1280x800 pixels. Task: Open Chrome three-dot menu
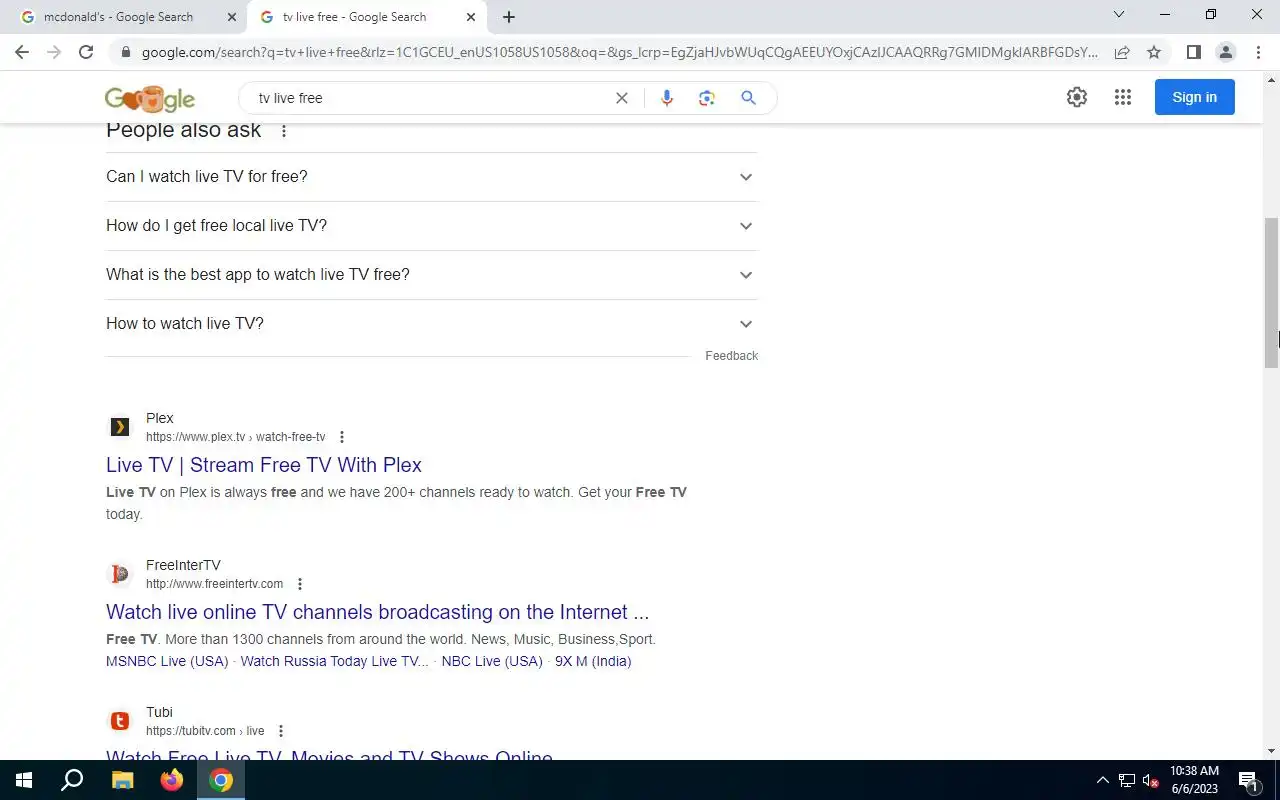pos(1258,52)
